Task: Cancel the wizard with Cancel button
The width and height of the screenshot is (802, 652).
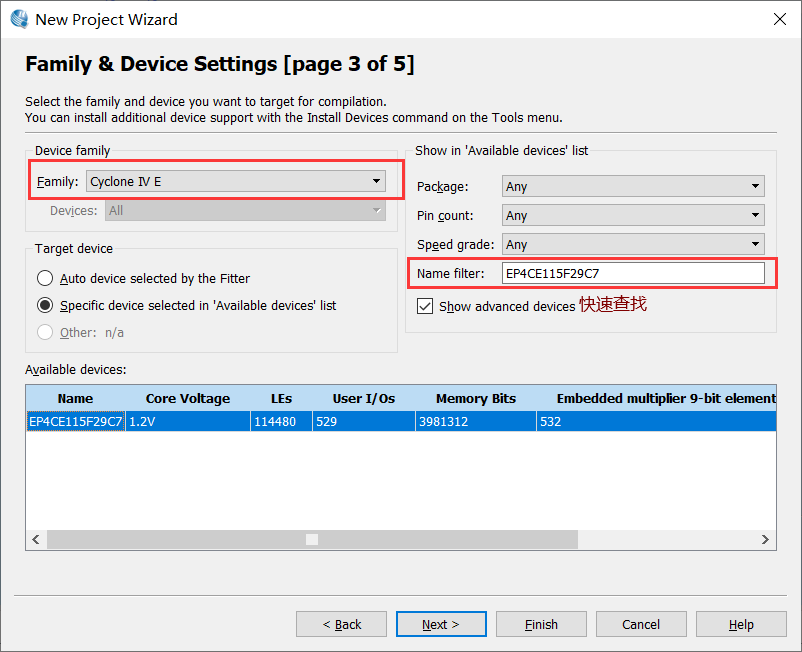Action: [641, 624]
